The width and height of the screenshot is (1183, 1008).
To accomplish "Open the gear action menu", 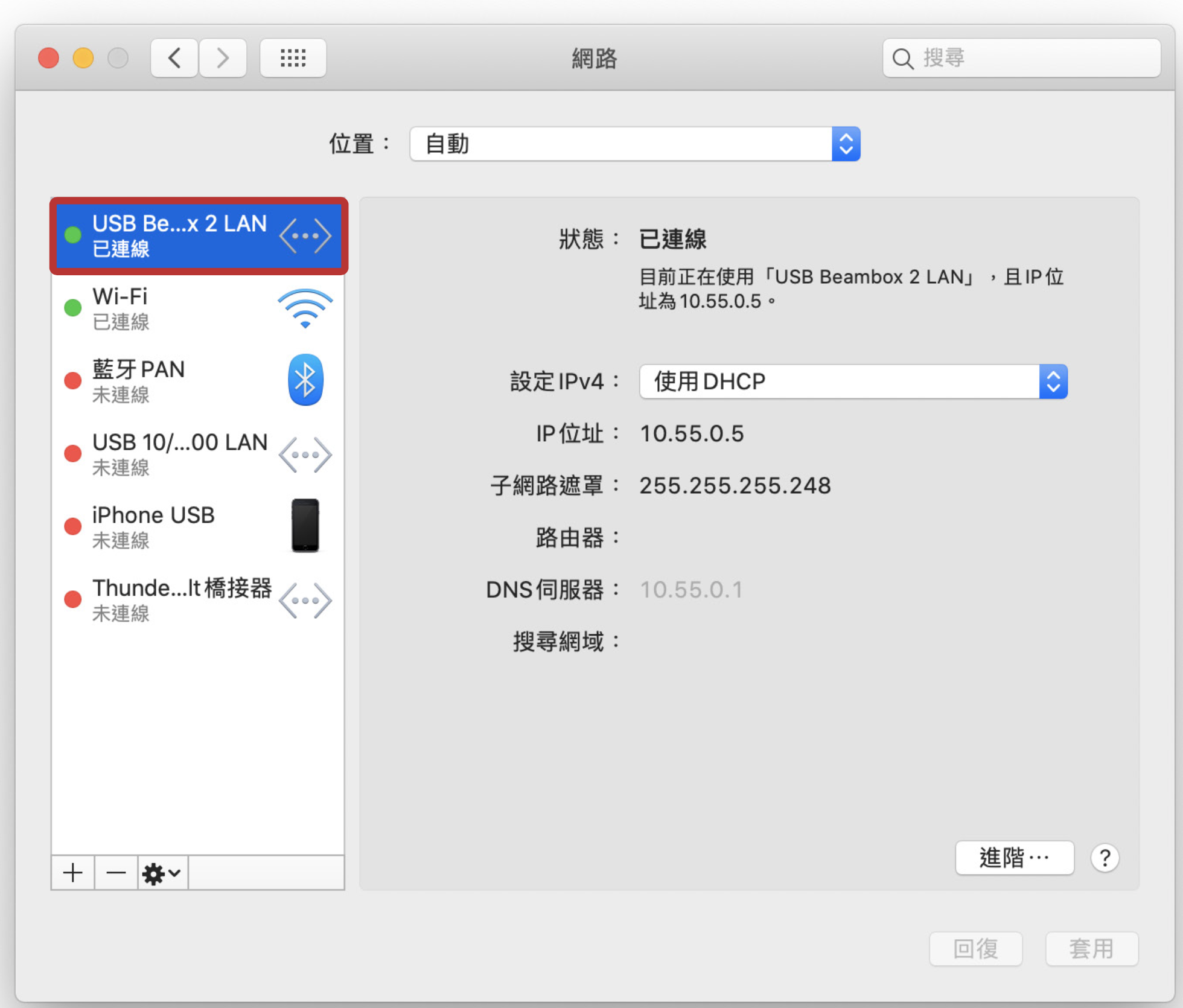I will [162, 873].
